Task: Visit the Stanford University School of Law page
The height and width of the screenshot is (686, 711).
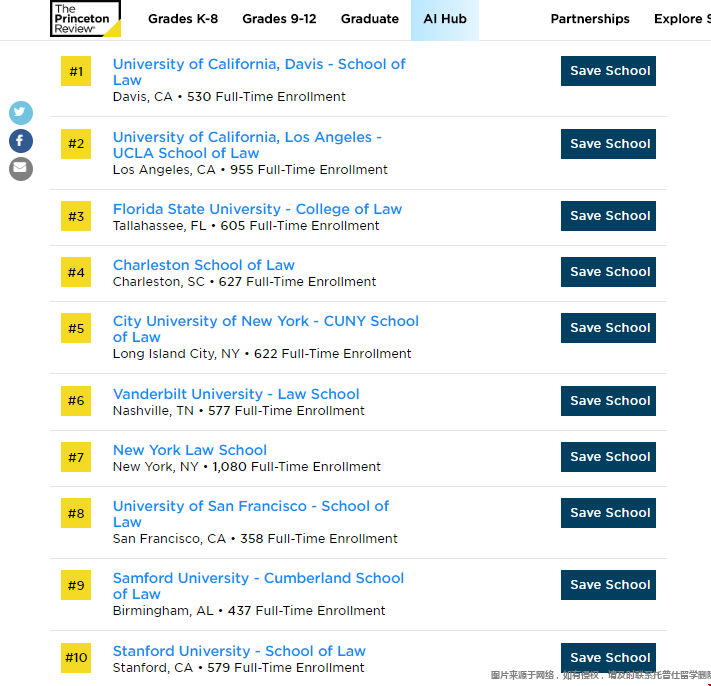Action: pos(239,651)
